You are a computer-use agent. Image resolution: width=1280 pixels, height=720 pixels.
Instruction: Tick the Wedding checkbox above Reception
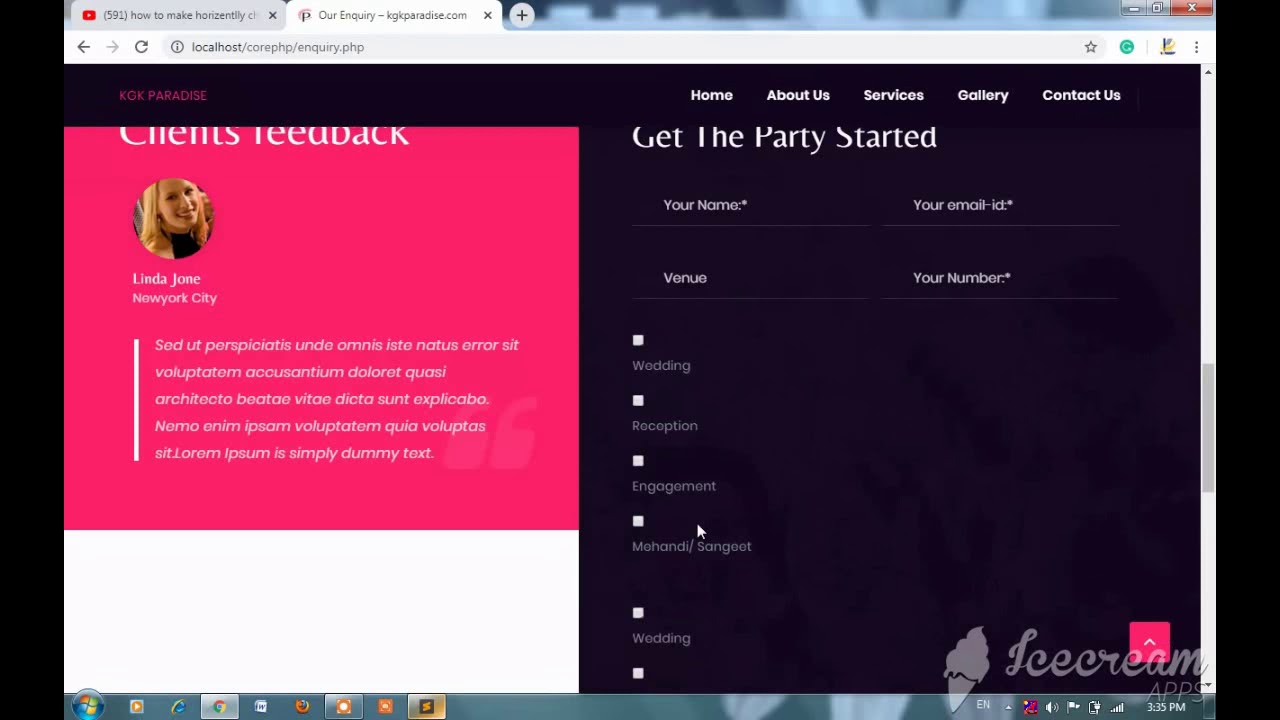click(638, 340)
